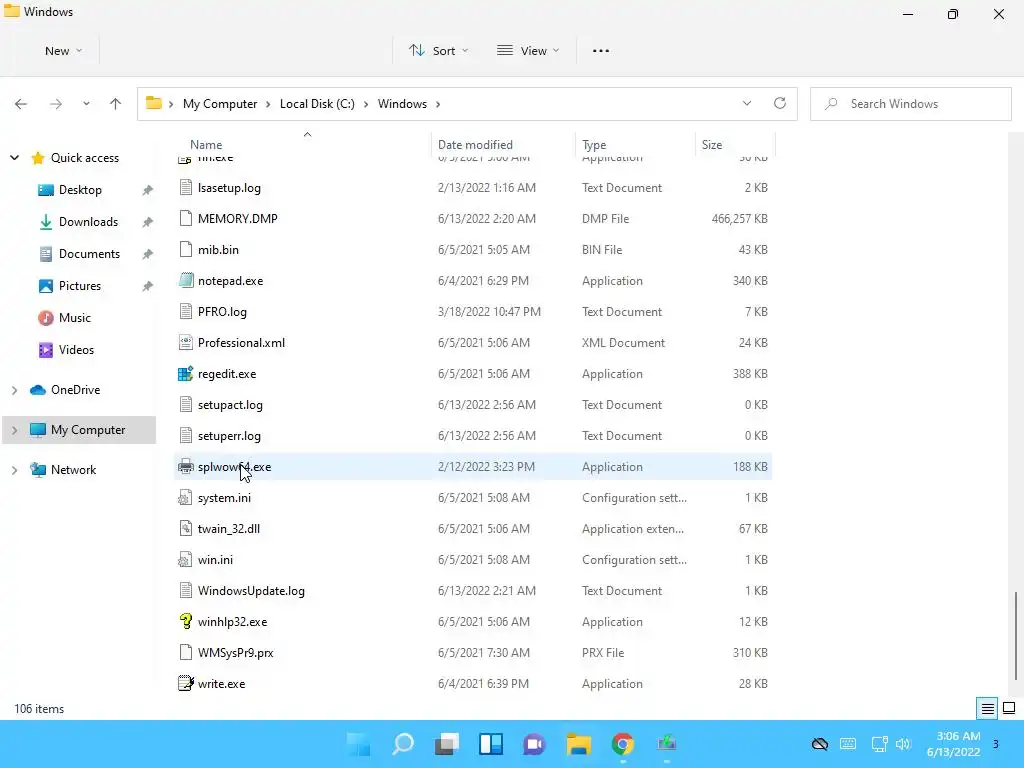This screenshot has height=768, width=1024.
Task: Open the taskbar clock and date
Action: tap(953, 744)
